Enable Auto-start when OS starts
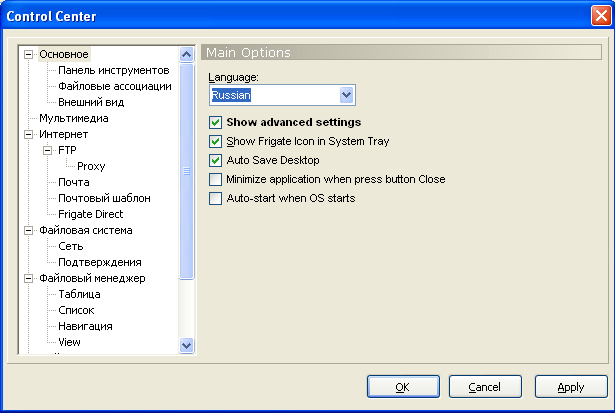 tap(215, 198)
